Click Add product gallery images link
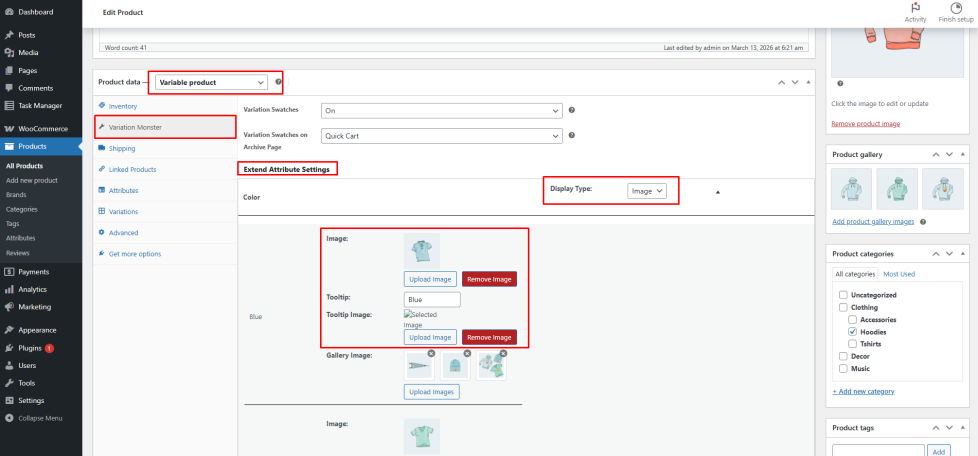 873,221
